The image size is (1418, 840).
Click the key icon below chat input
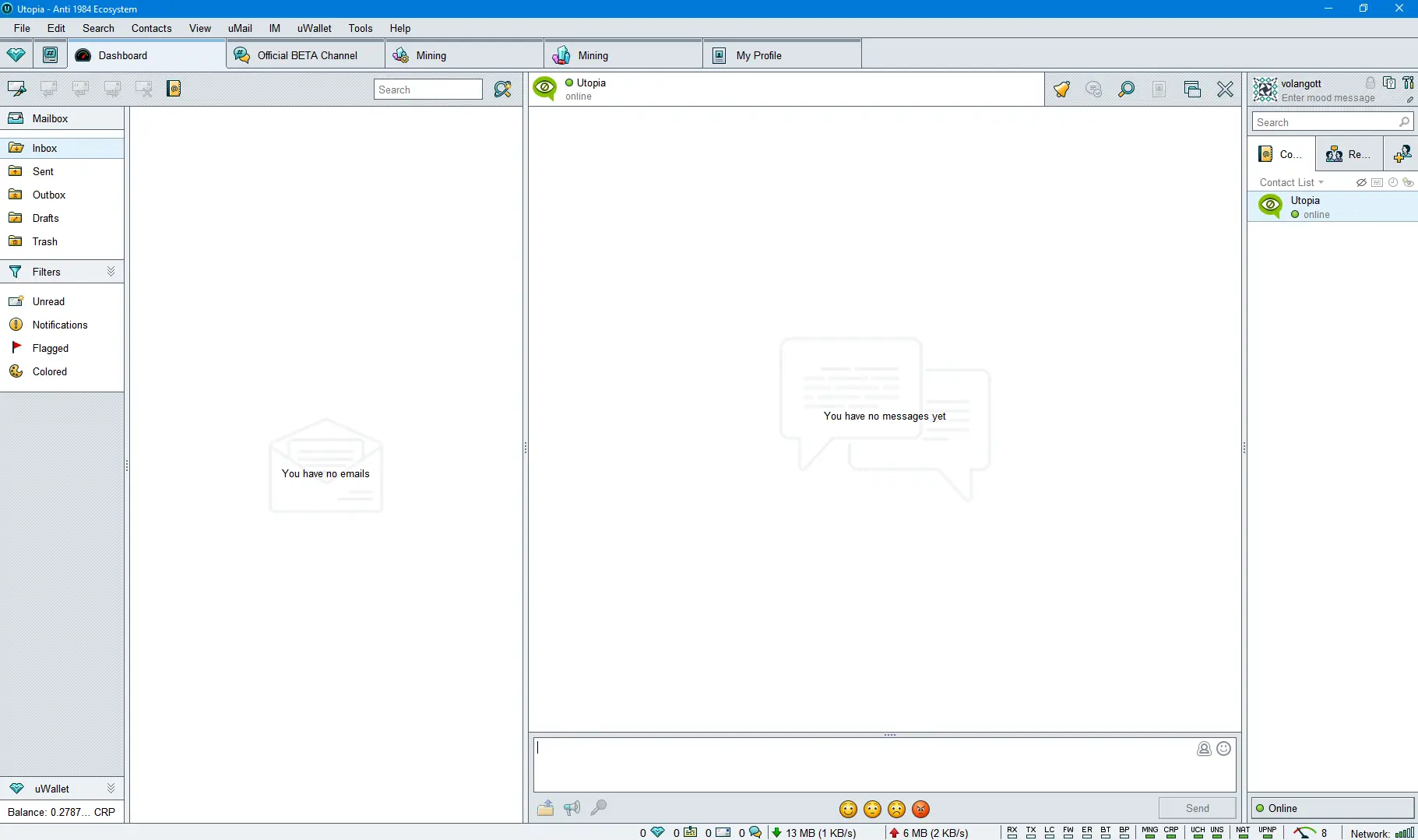599,808
